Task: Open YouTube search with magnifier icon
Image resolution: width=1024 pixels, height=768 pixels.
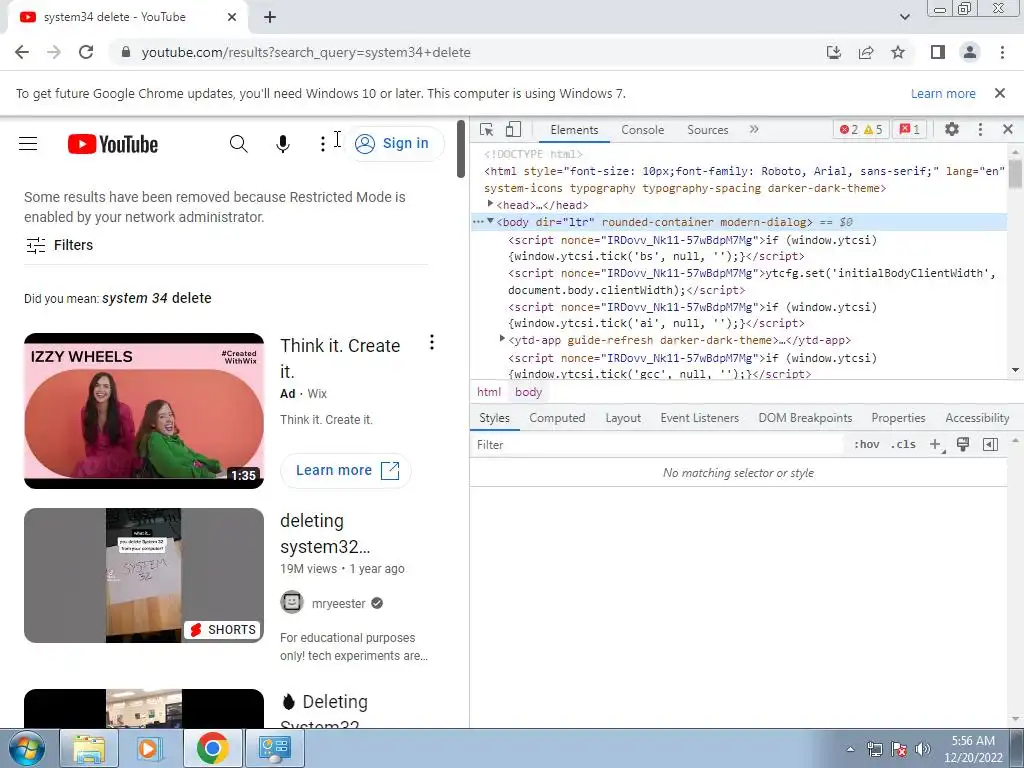Action: [238, 144]
